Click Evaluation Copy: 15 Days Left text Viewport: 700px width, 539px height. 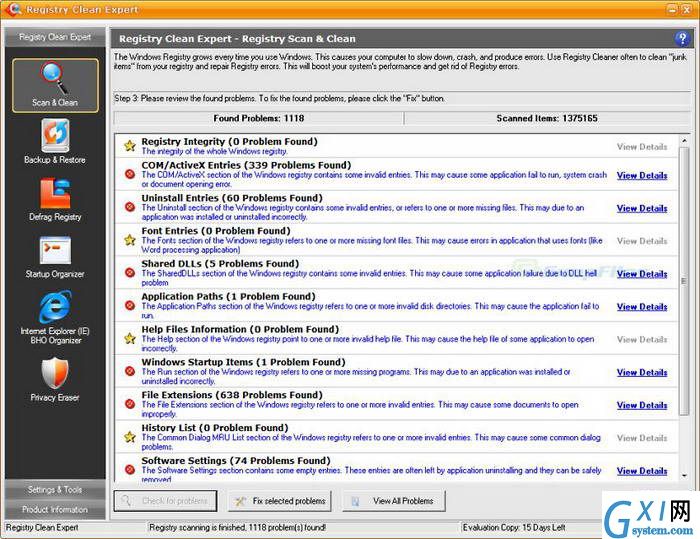point(514,527)
